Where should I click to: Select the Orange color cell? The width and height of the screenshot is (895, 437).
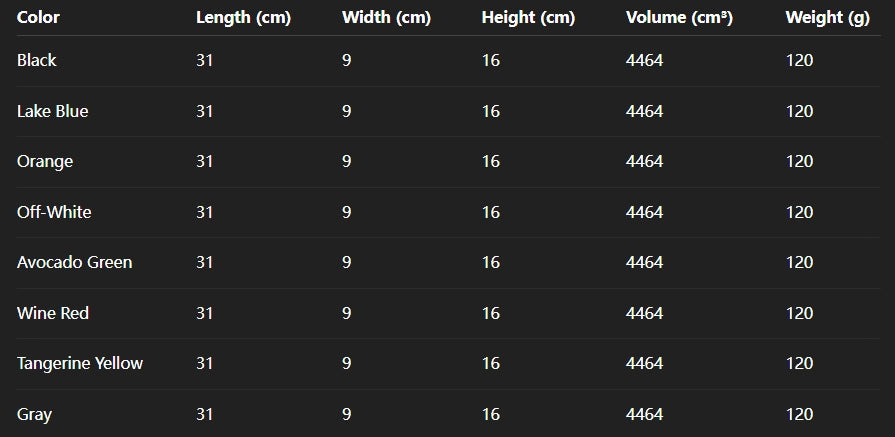tap(45, 161)
